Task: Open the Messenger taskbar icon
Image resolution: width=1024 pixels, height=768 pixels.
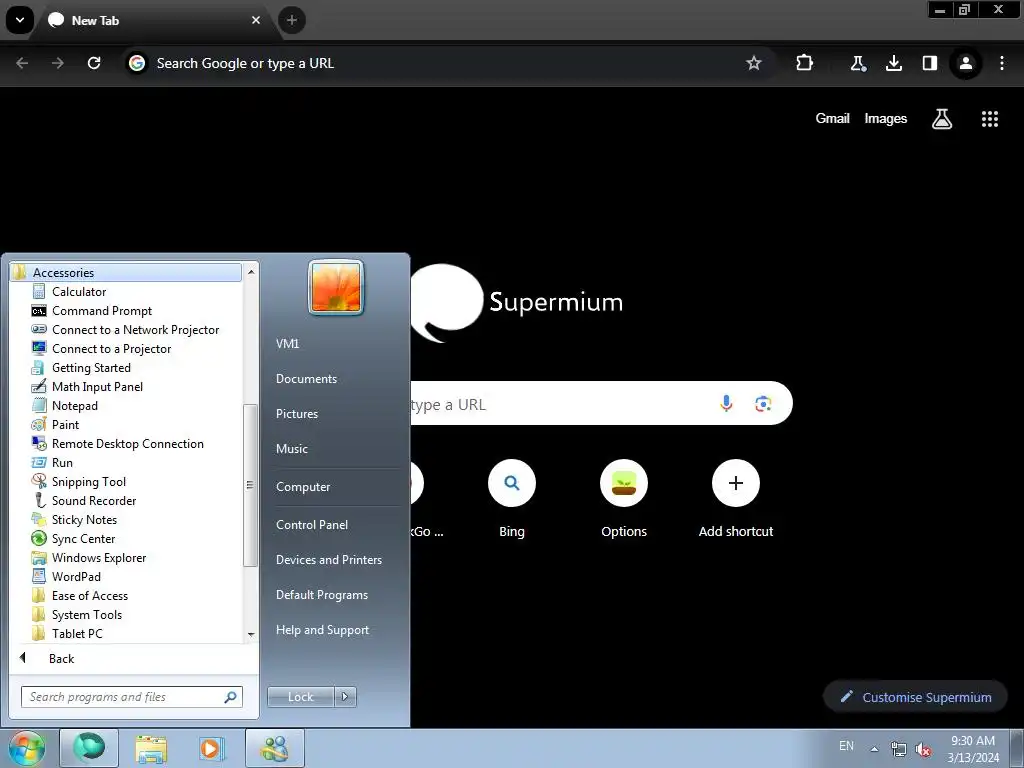Action: pyautogui.click(x=275, y=748)
